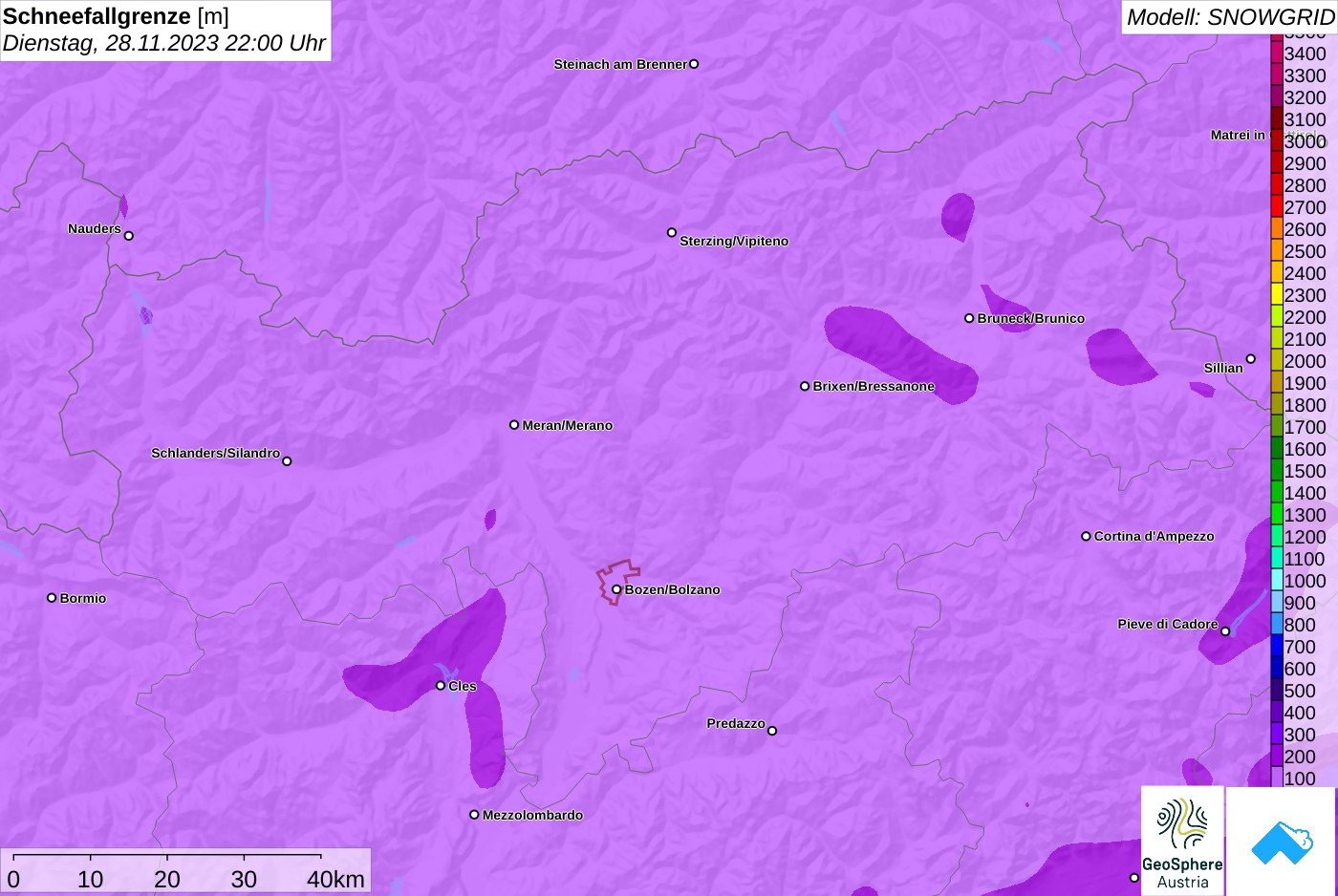Click the 'Sillian' label
1338x896 pixels.
coord(1223,368)
